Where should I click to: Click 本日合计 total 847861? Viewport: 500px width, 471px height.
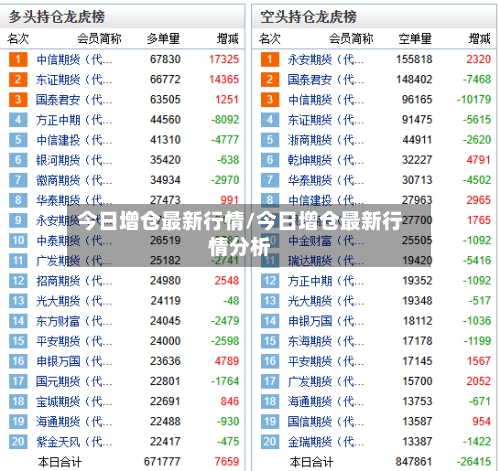coord(414,462)
